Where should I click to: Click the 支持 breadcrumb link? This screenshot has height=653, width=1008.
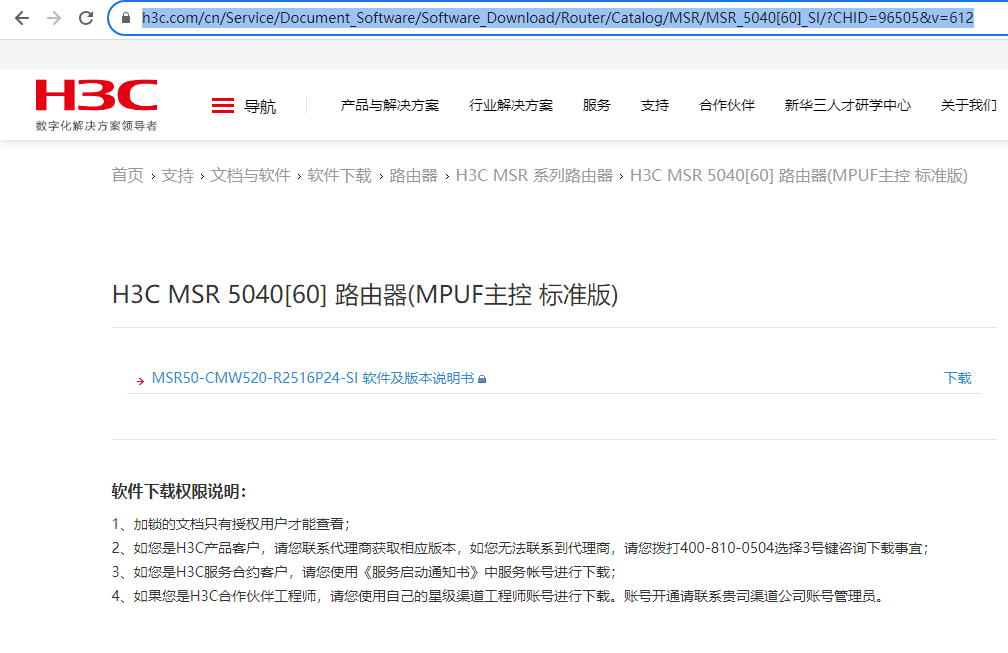177,175
